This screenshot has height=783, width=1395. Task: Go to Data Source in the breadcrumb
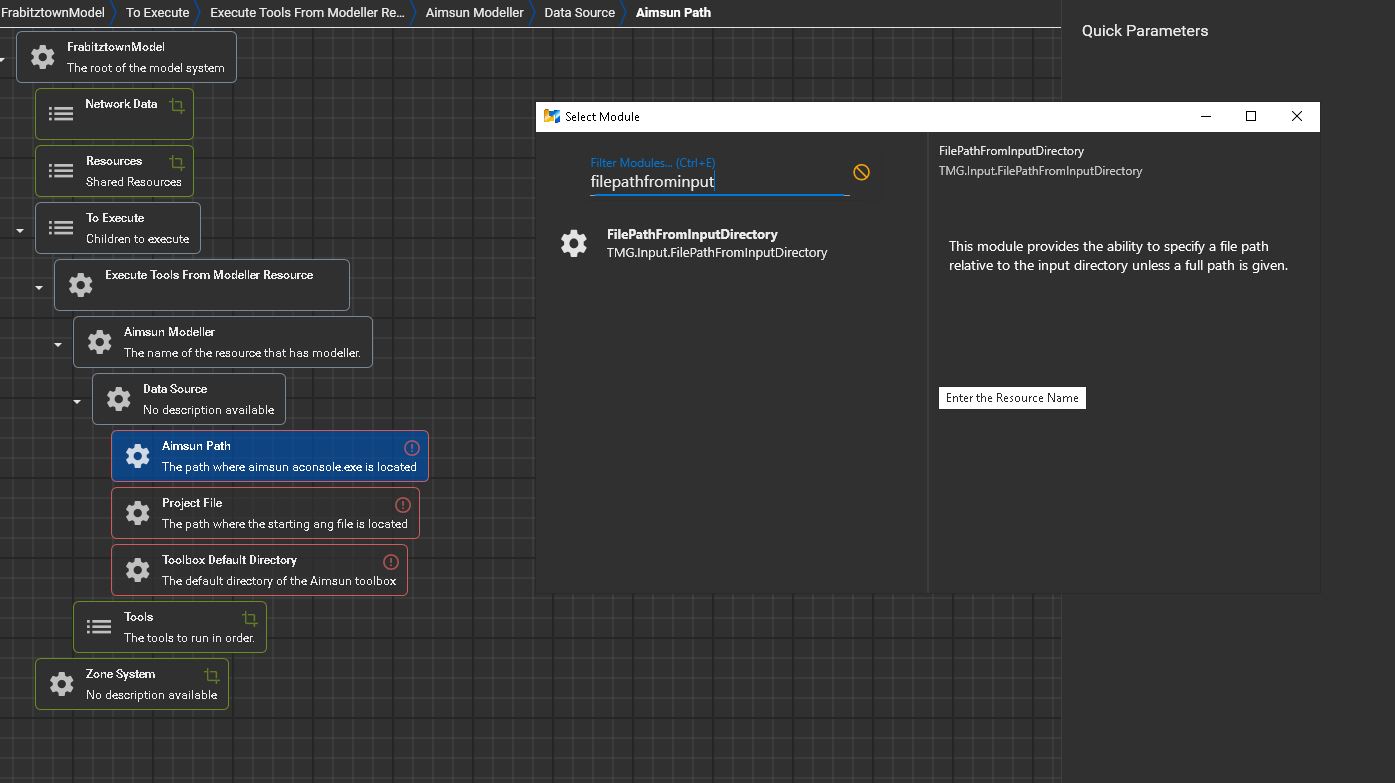click(579, 12)
